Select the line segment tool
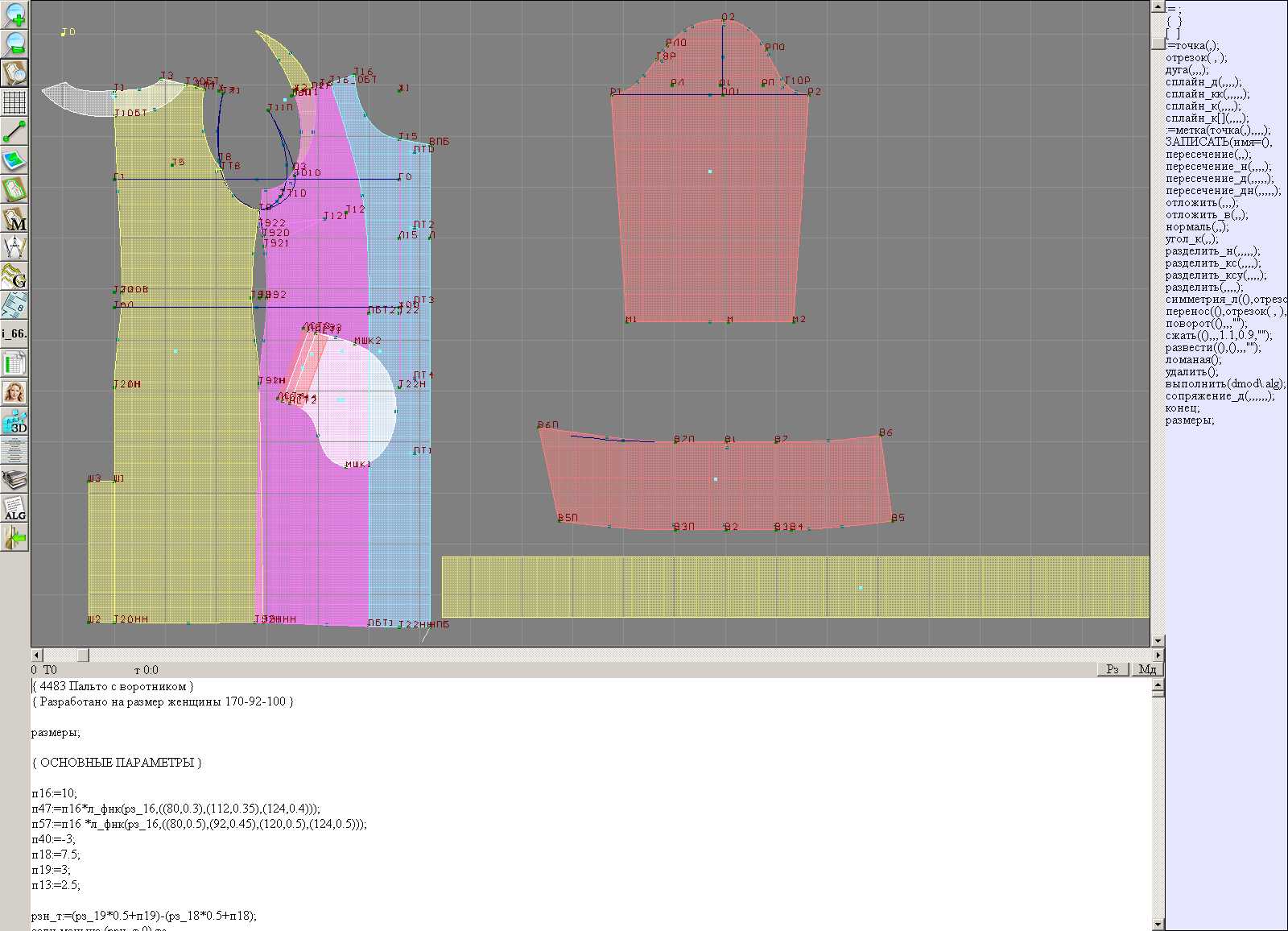Image resolution: width=1288 pixels, height=931 pixels. point(14,131)
